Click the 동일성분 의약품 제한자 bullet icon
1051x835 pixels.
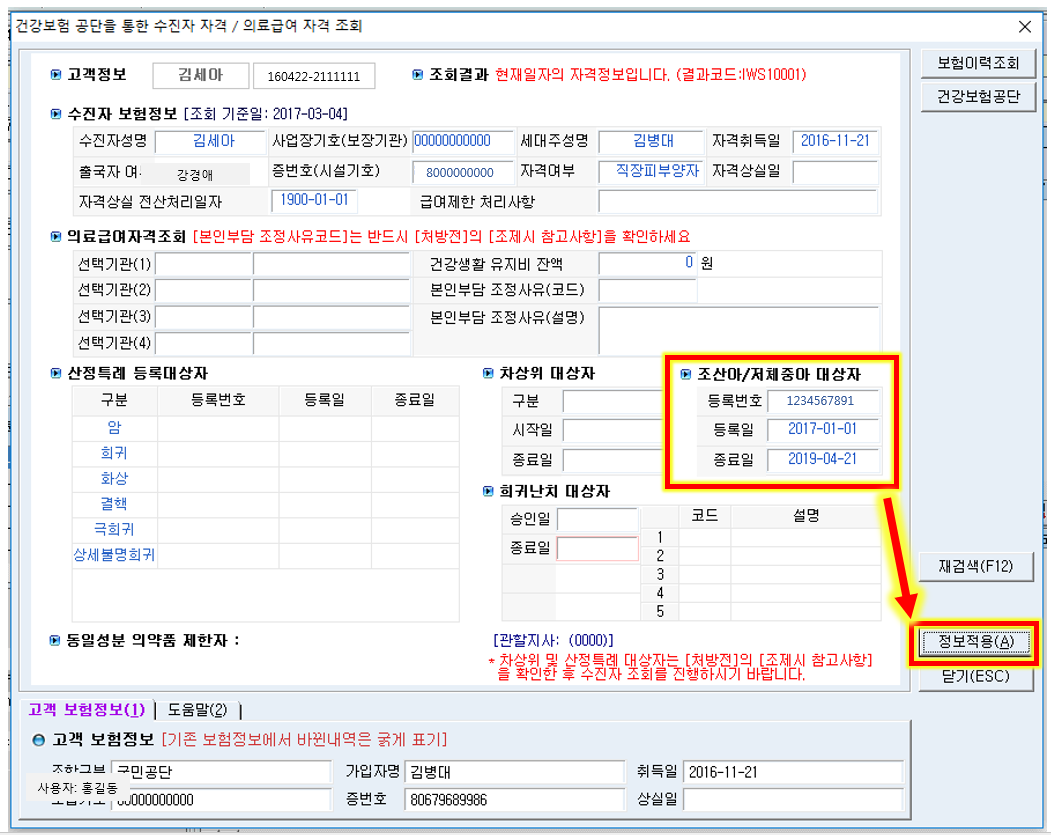click(55, 640)
